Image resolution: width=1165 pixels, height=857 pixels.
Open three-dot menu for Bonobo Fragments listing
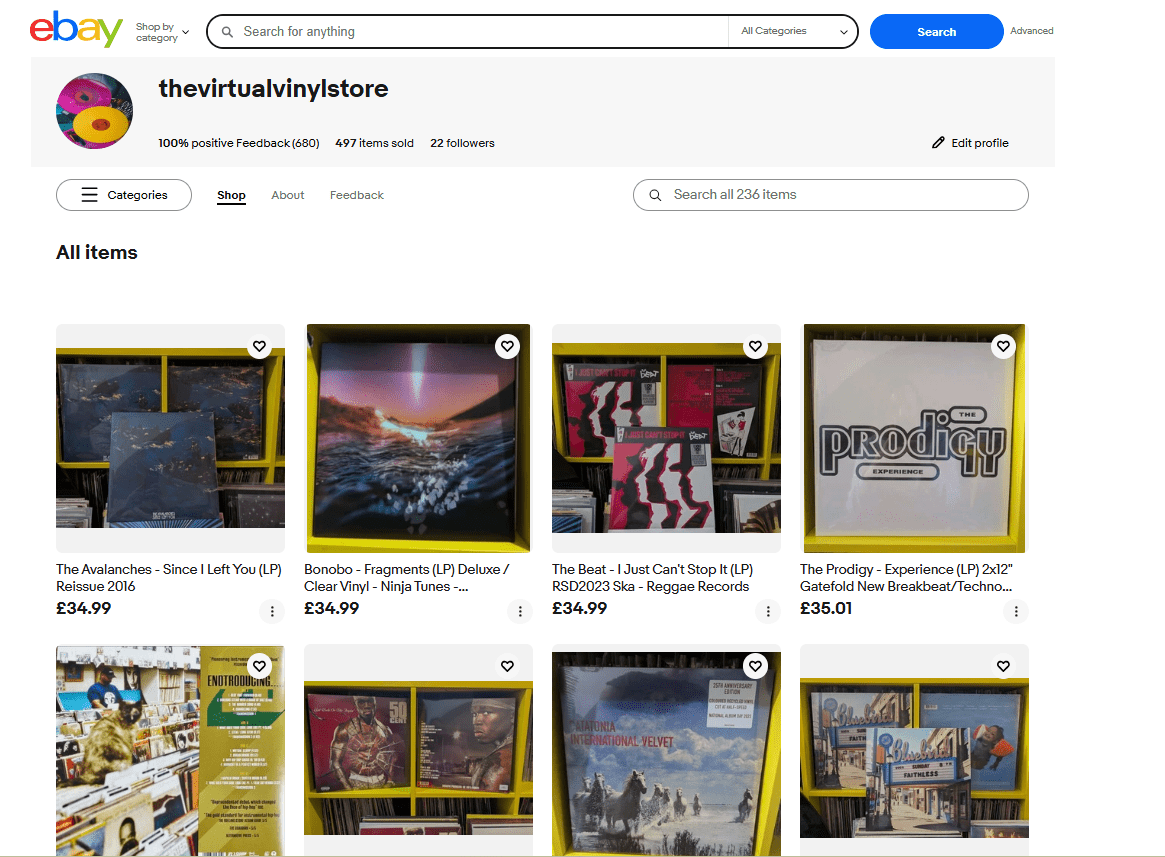[519, 611]
